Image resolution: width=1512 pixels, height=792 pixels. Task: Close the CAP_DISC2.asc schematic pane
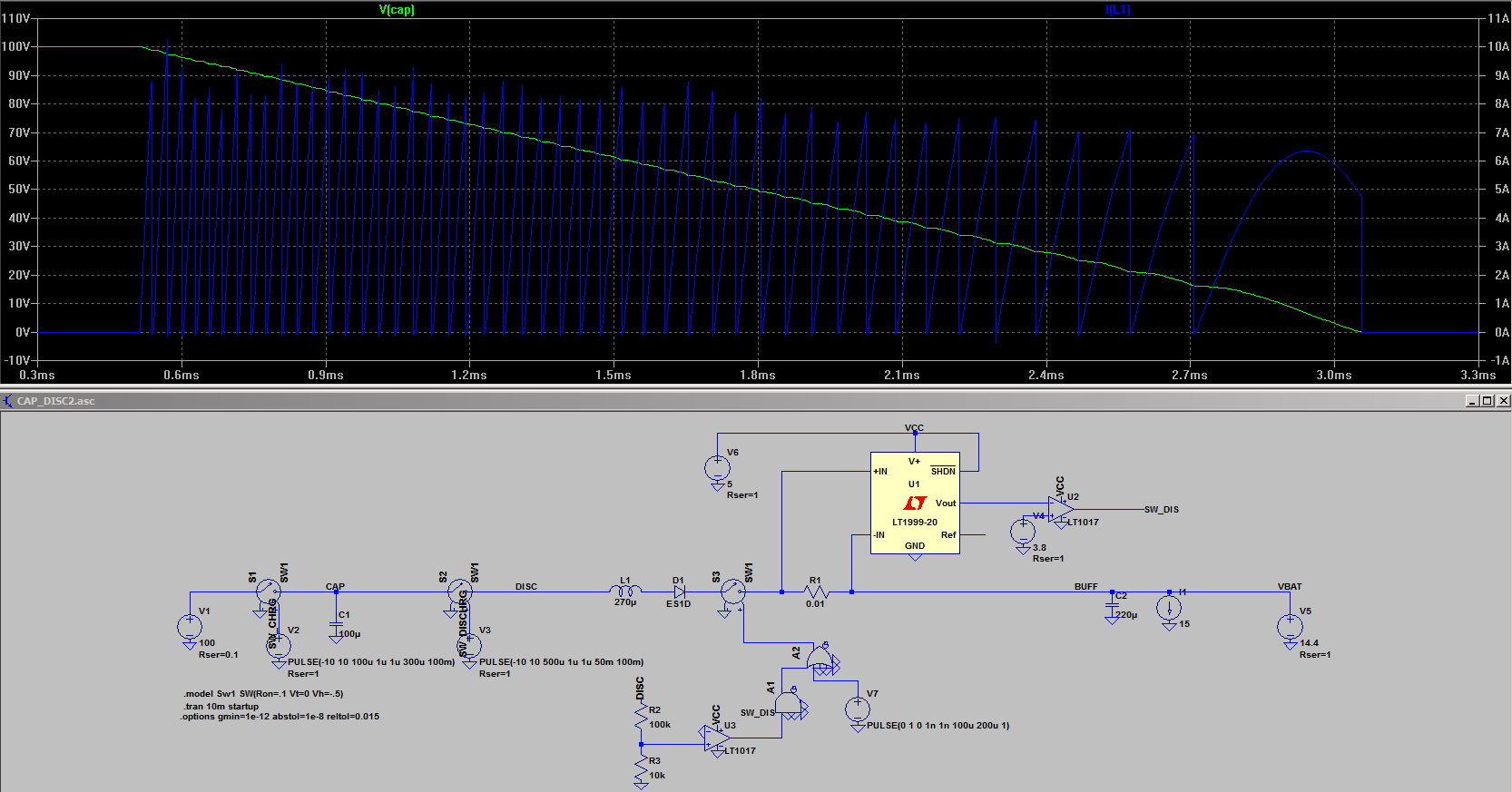point(1503,401)
